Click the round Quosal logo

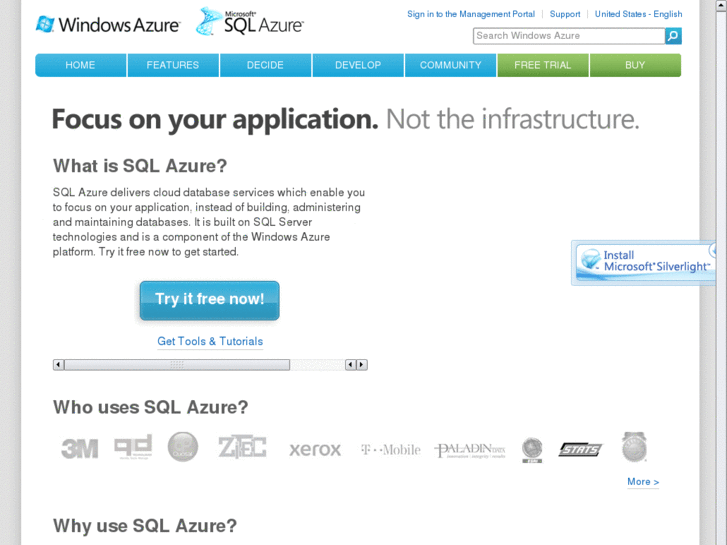click(183, 447)
